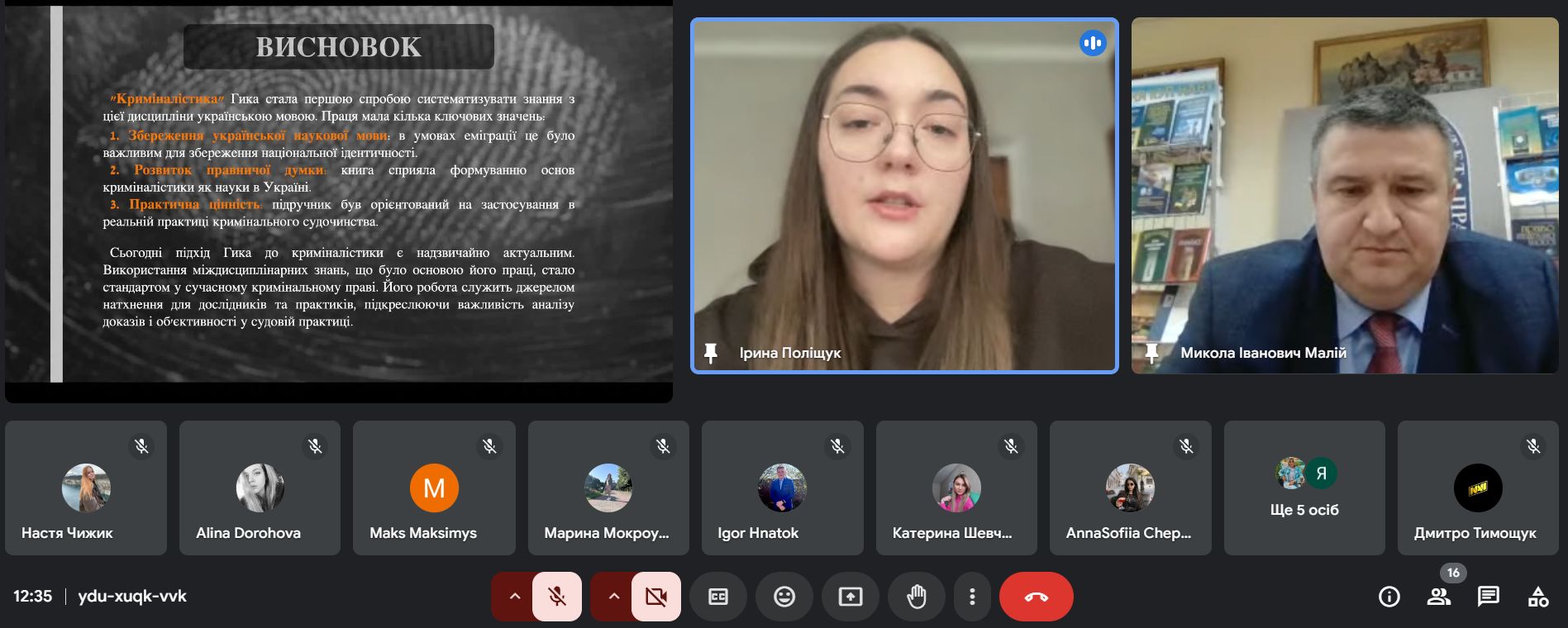Open the three-dot more options menu
The height and width of the screenshot is (628, 1568).
click(972, 596)
